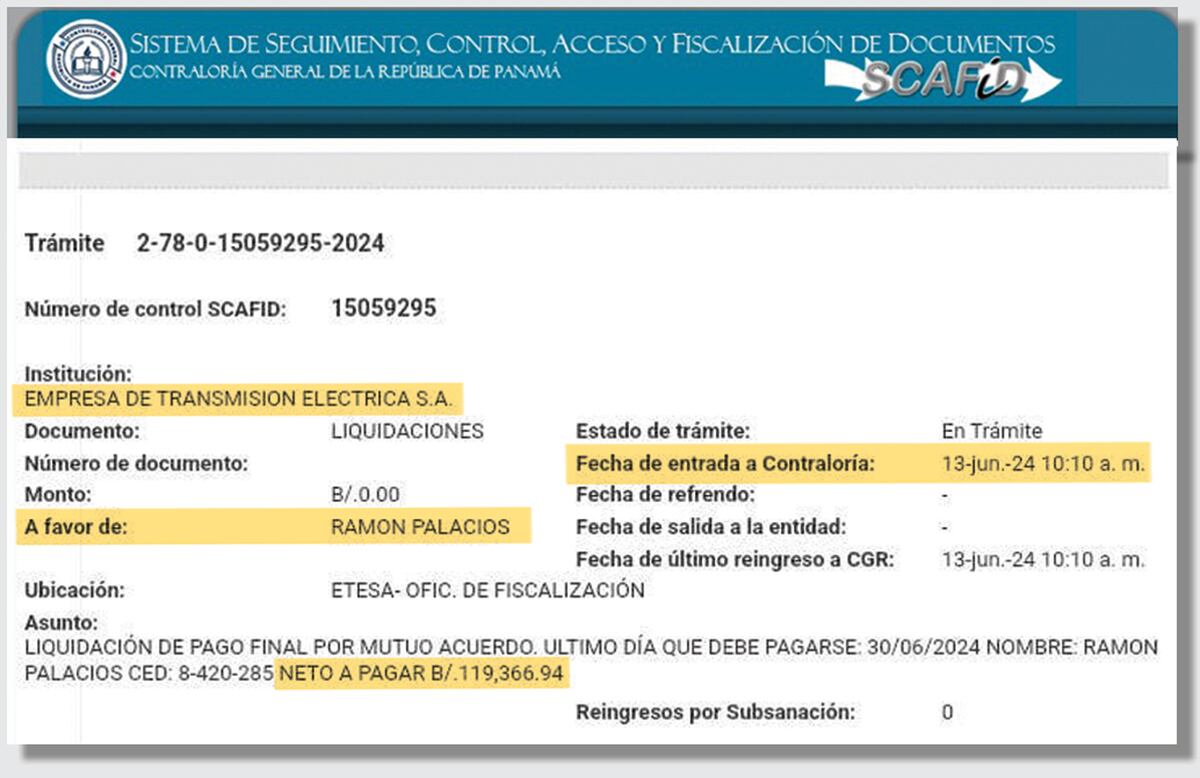Click the 'Reingresos por Subsanación' label
The width and height of the screenshot is (1200, 778).
(715, 712)
